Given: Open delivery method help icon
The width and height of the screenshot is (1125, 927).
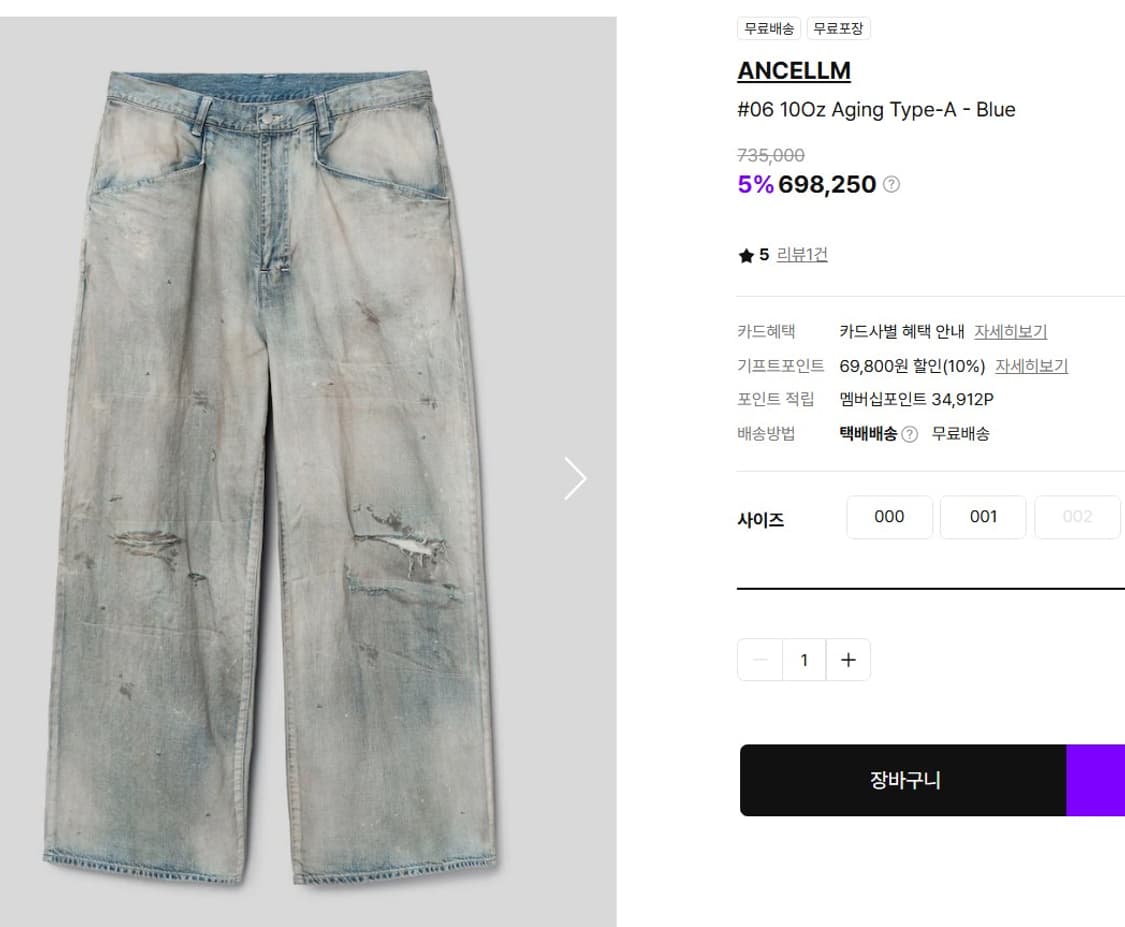Looking at the screenshot, I should click(909, 434).
